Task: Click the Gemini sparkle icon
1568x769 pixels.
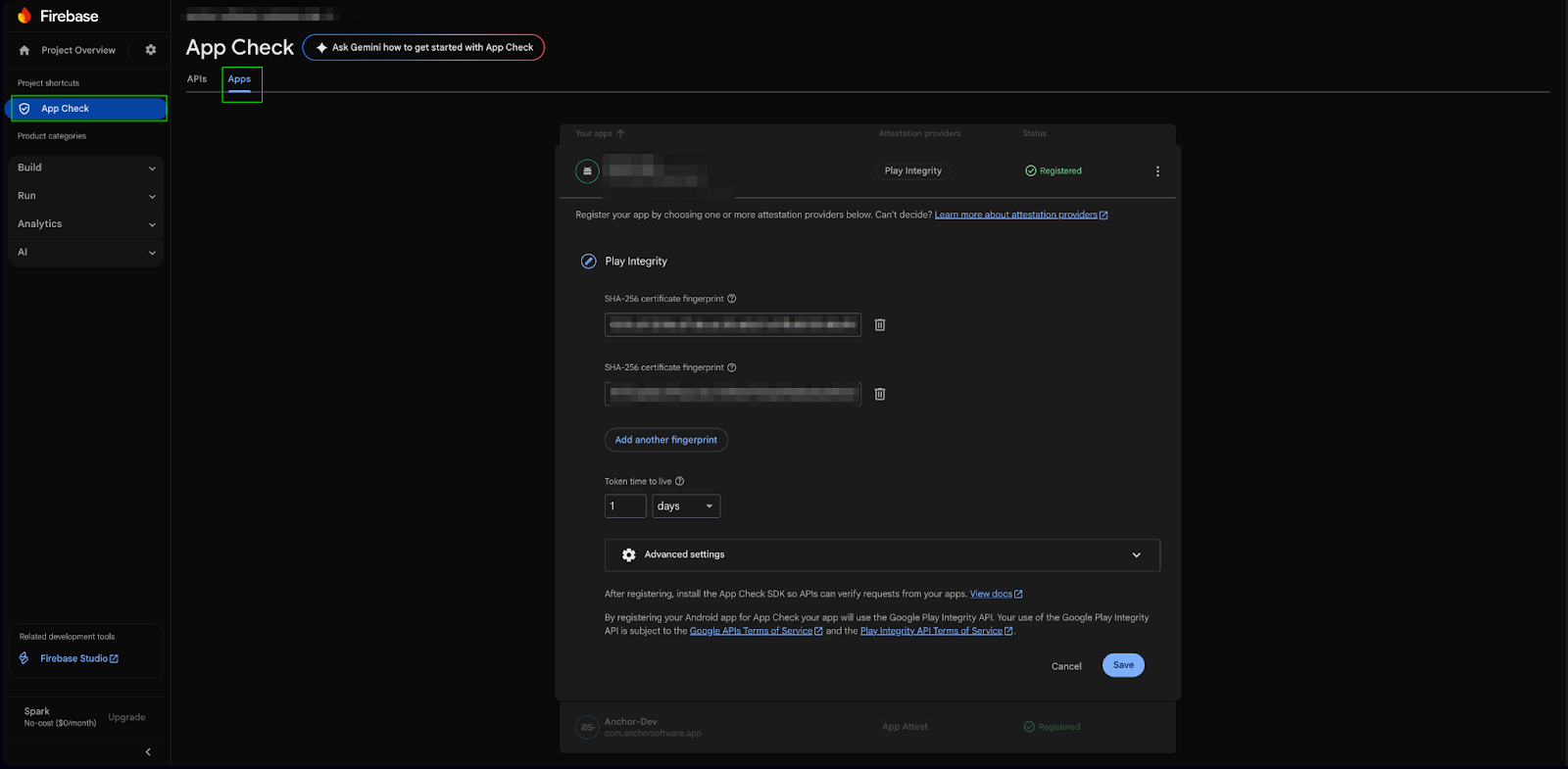Action: click(x=321, y=47)
